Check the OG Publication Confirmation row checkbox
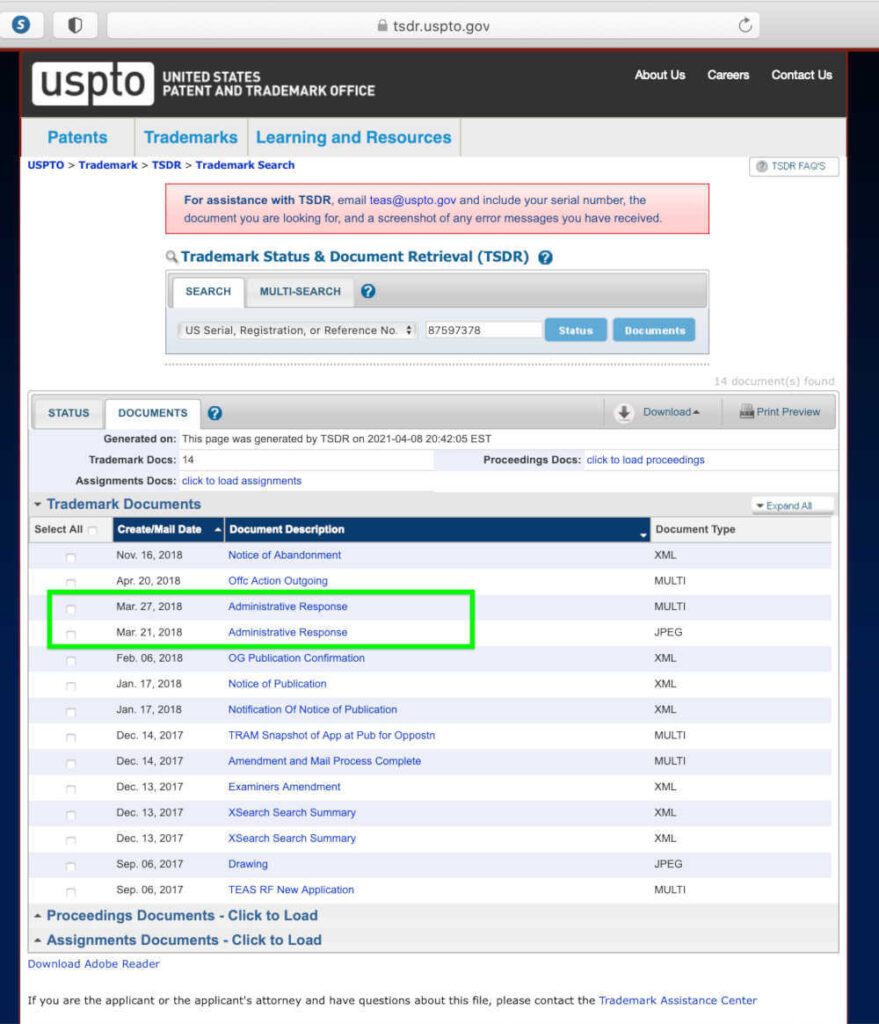Screen dimensions: 879x1024 click(x=71, y=661)
